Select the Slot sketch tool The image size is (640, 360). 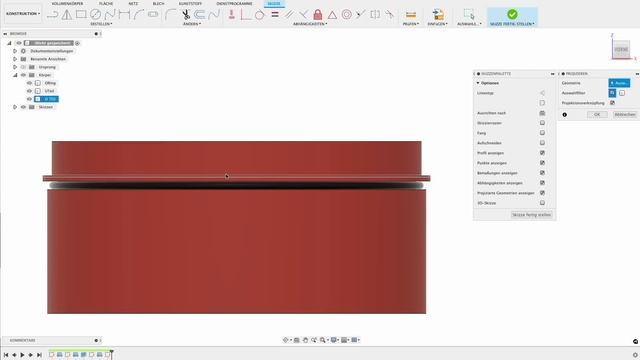[153, 15]
